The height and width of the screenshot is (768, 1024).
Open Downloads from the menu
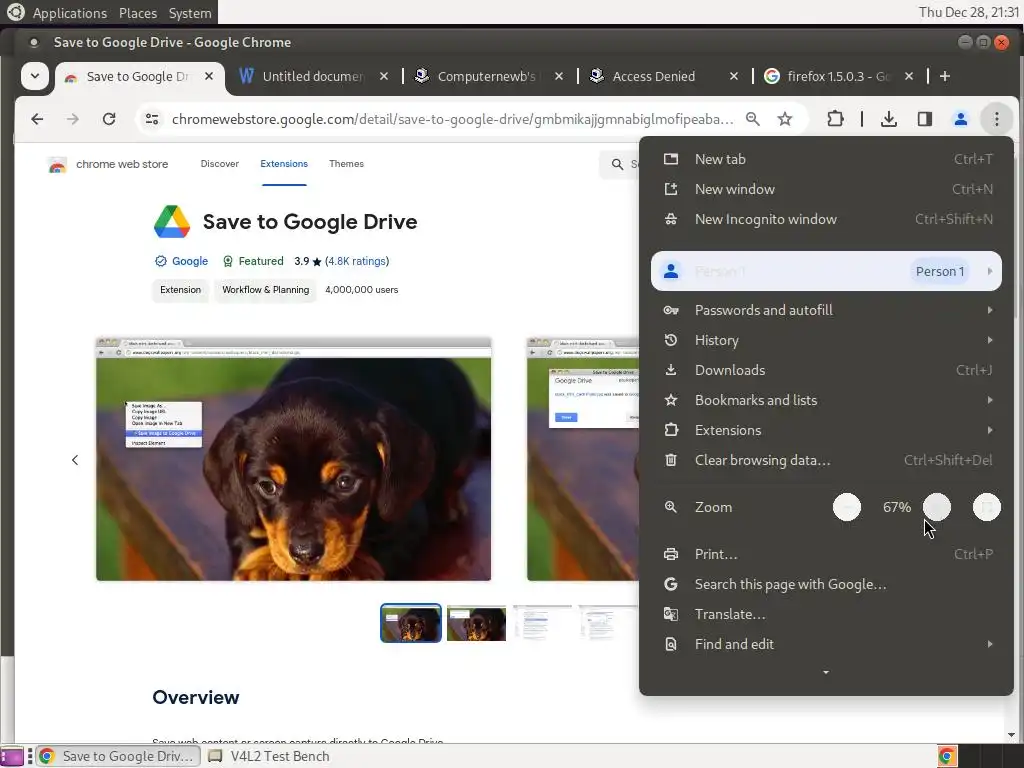[826, 370]
